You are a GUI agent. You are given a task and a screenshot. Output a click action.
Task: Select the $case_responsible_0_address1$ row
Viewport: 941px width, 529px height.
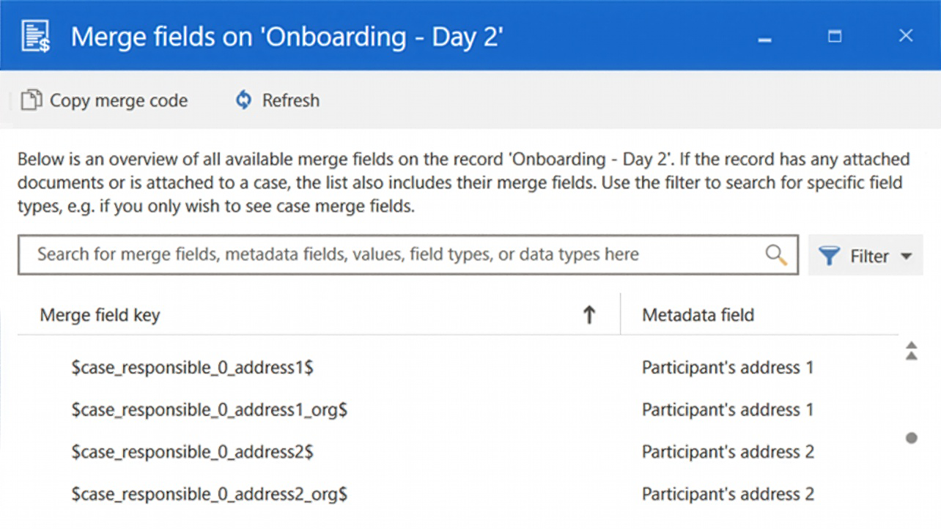click(192, 367)
